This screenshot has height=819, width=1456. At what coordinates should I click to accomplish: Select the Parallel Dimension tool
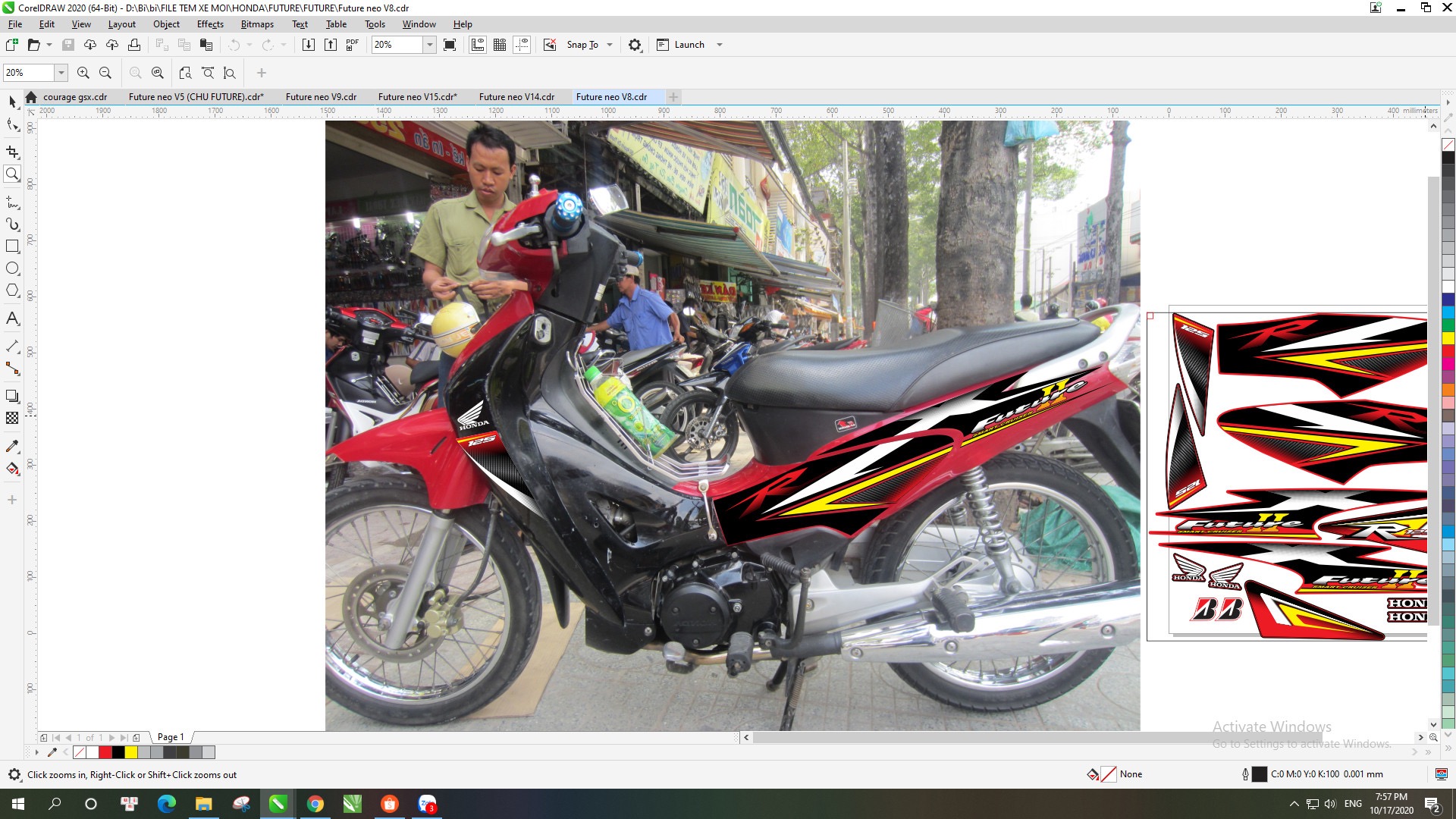(x=12, y=347)
